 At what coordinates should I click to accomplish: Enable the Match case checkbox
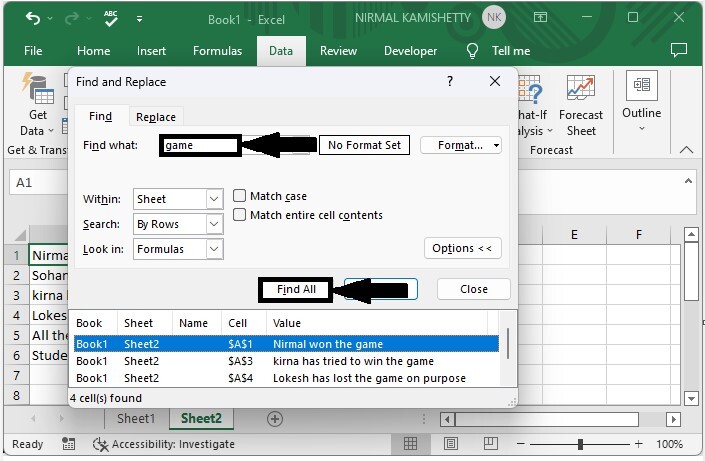click(239, 196)
